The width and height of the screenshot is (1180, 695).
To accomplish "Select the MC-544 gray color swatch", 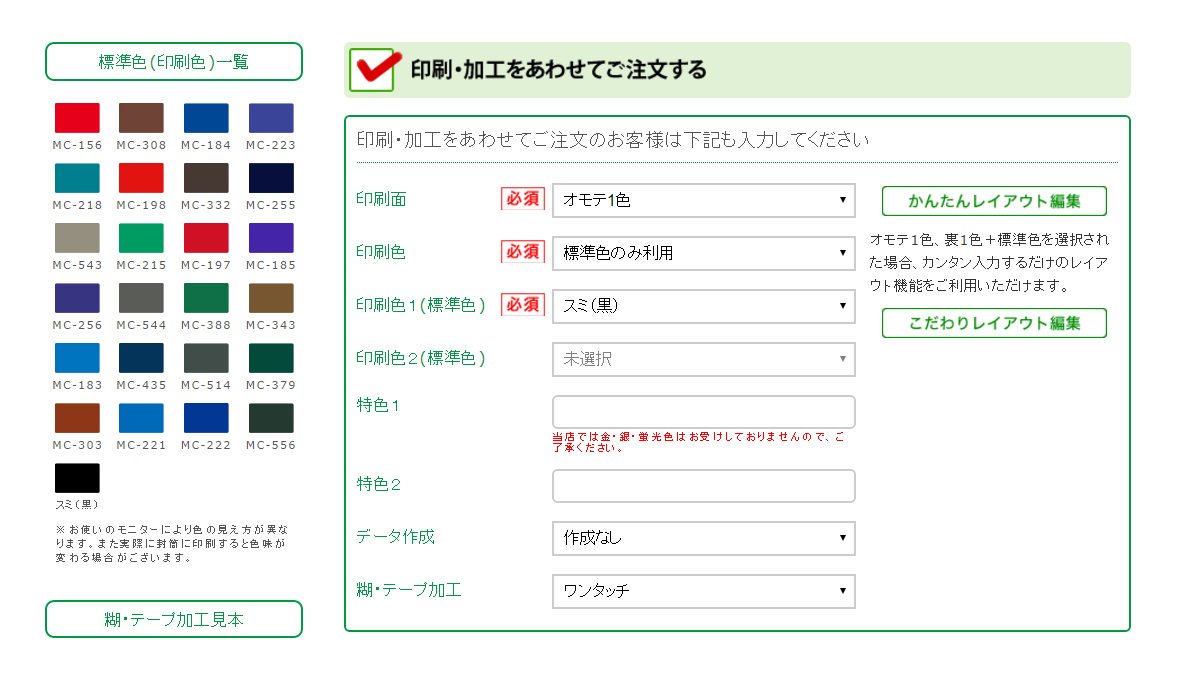I will (x=141, y=298).
